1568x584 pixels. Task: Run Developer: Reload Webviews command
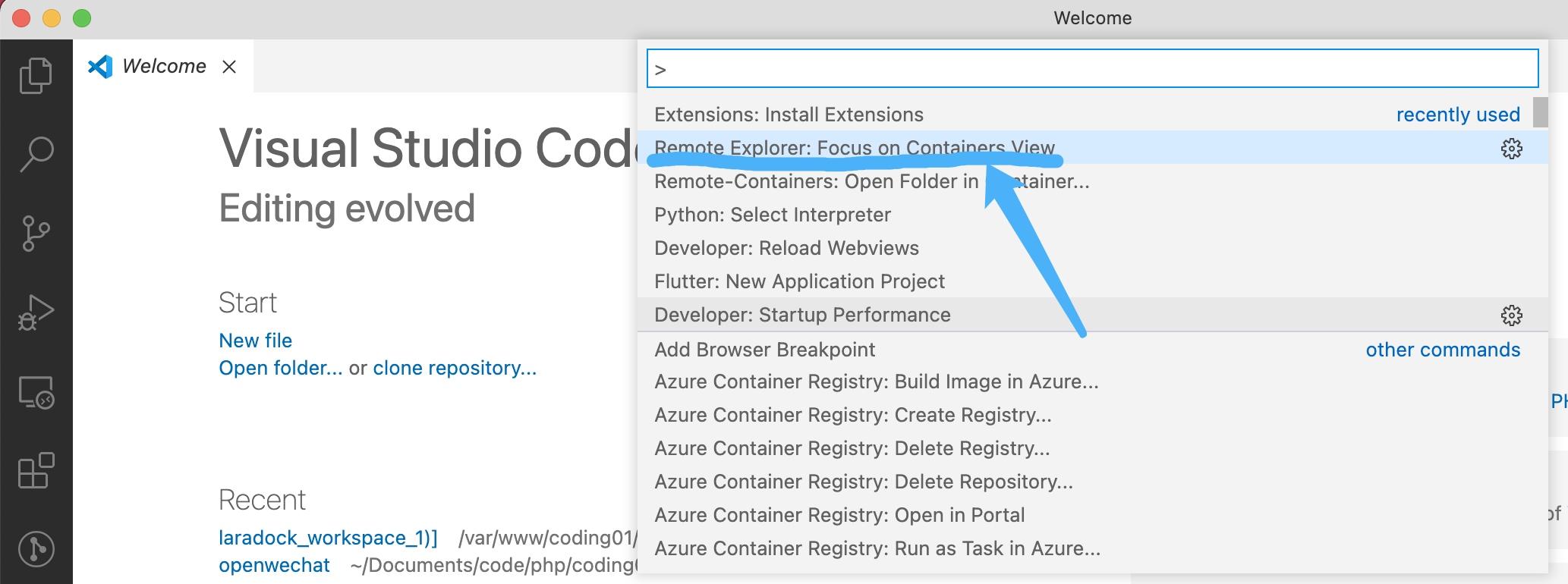[x=786, y=248]
